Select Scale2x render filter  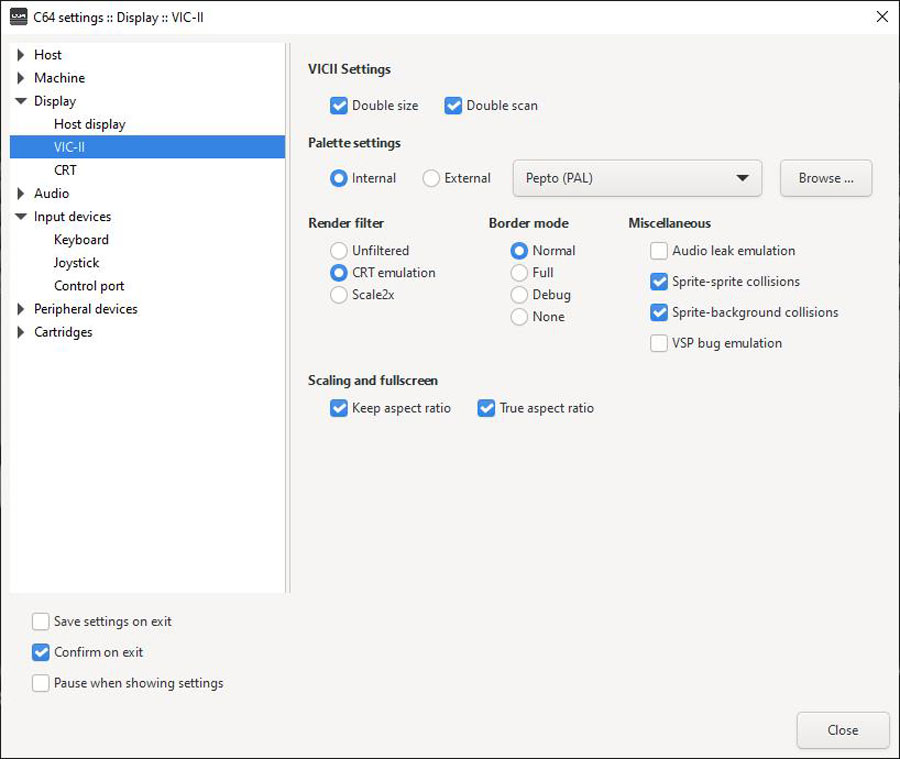click(339, 295)
